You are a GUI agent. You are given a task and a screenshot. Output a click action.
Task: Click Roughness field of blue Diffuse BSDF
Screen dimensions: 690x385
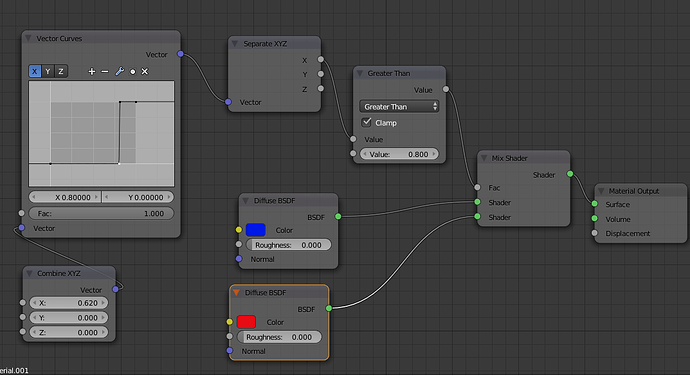288,245
